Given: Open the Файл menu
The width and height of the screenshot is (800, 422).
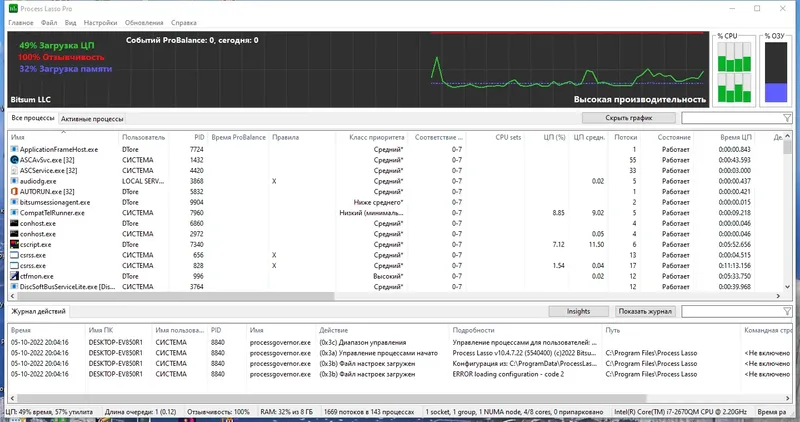Looking at the screenshot, I should click(49, 22).
